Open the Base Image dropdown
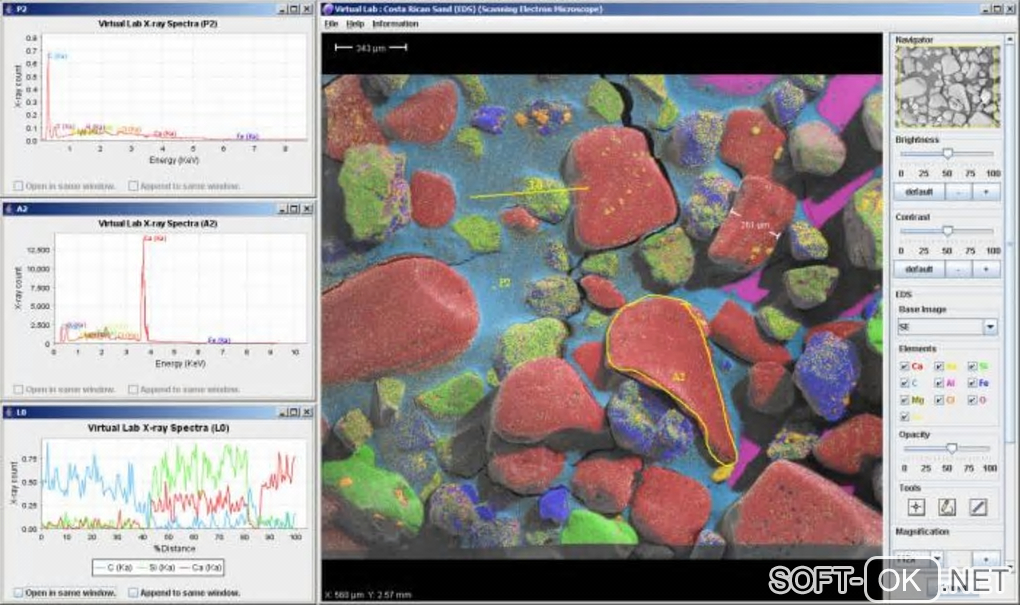This screenshot has width=1020, height=605. 989,327
